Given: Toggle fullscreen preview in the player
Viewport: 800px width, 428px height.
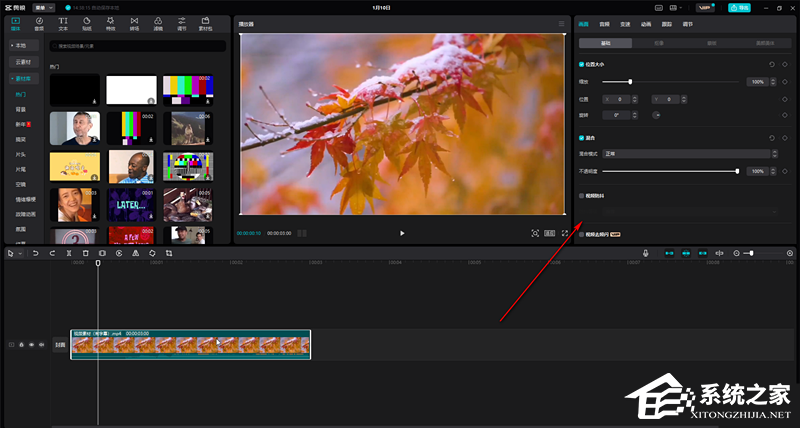Looking at the screenshot, I should click(565, 233).
